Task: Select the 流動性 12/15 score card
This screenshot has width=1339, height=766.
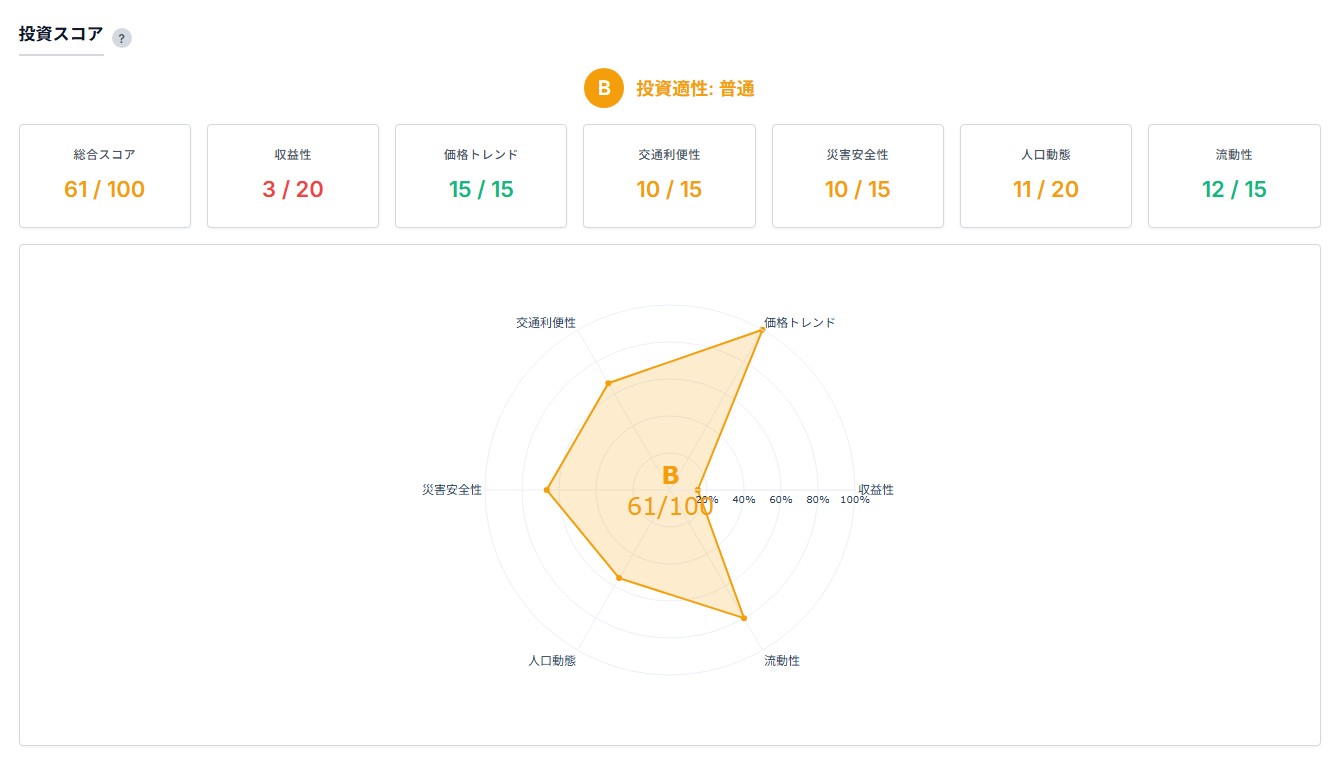Action: click(1233, 176)
